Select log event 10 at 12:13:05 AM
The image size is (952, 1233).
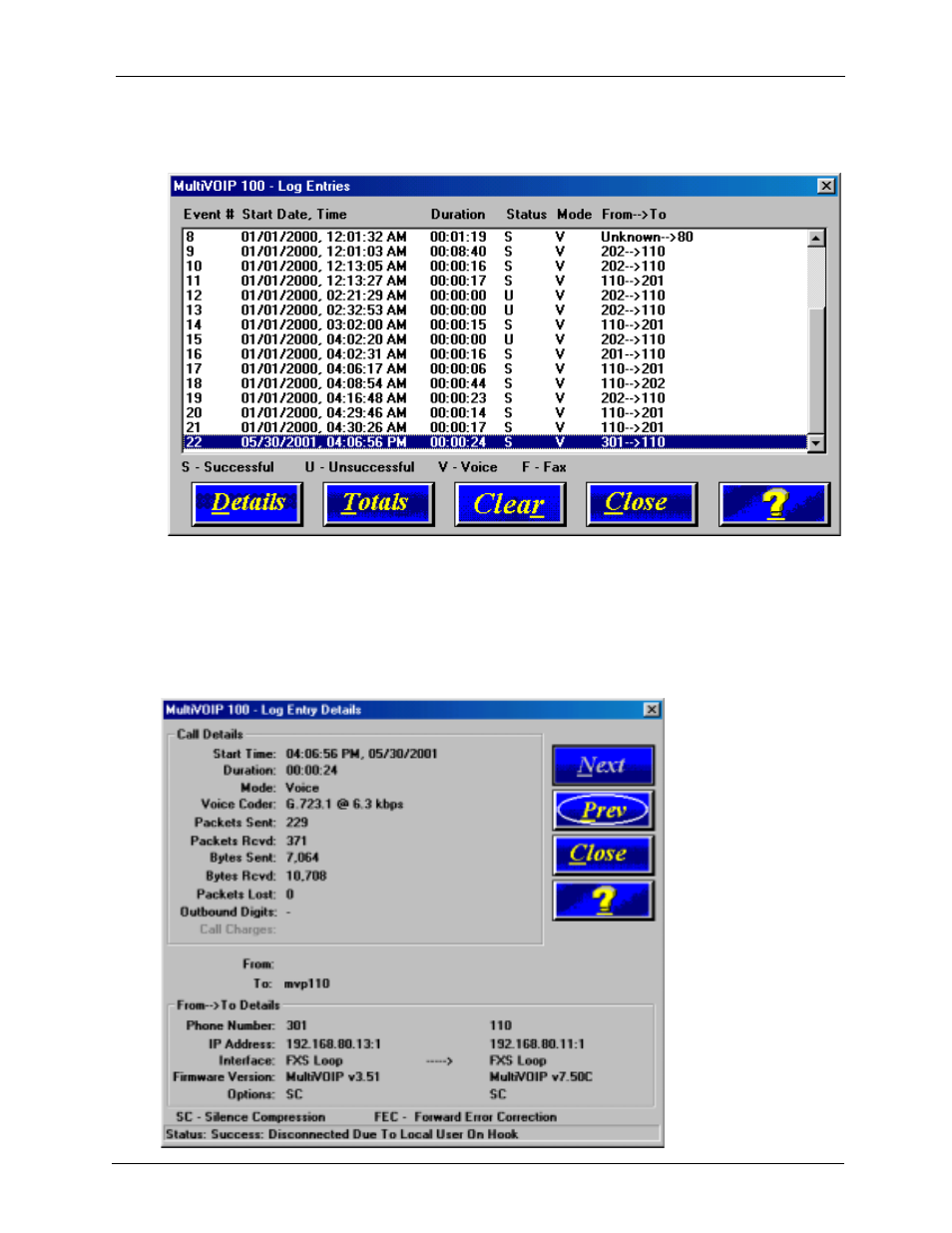[x=495, y=267]
